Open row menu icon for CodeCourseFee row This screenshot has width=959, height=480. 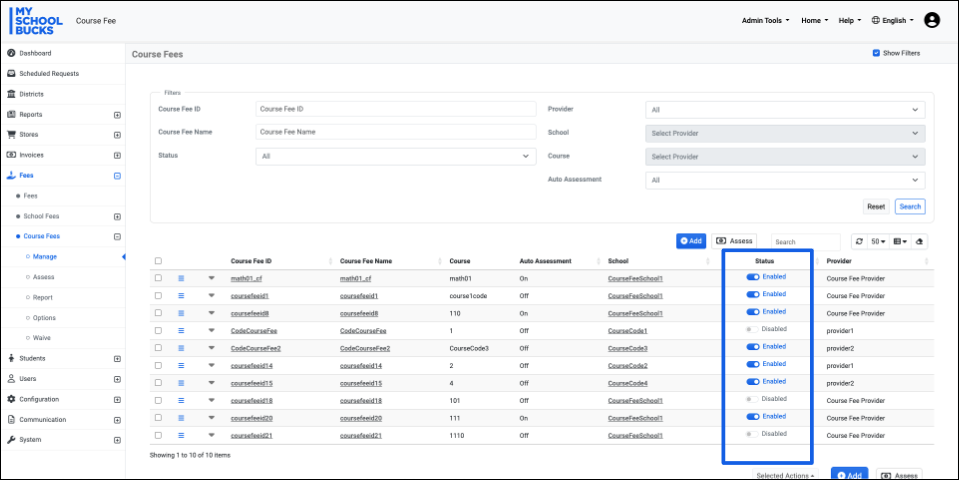coord(181,331)
